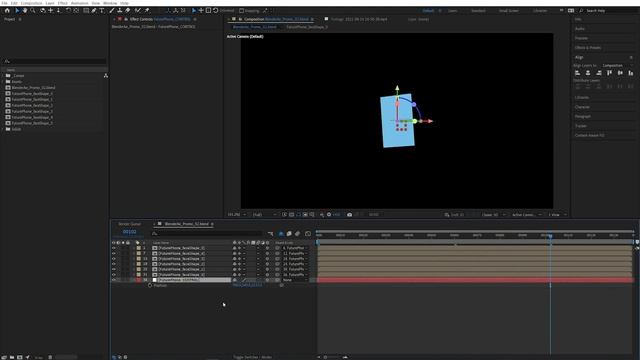Screen dimensions: 640x360
Task: Open the Paragraph panel
Action: (582, 116)
